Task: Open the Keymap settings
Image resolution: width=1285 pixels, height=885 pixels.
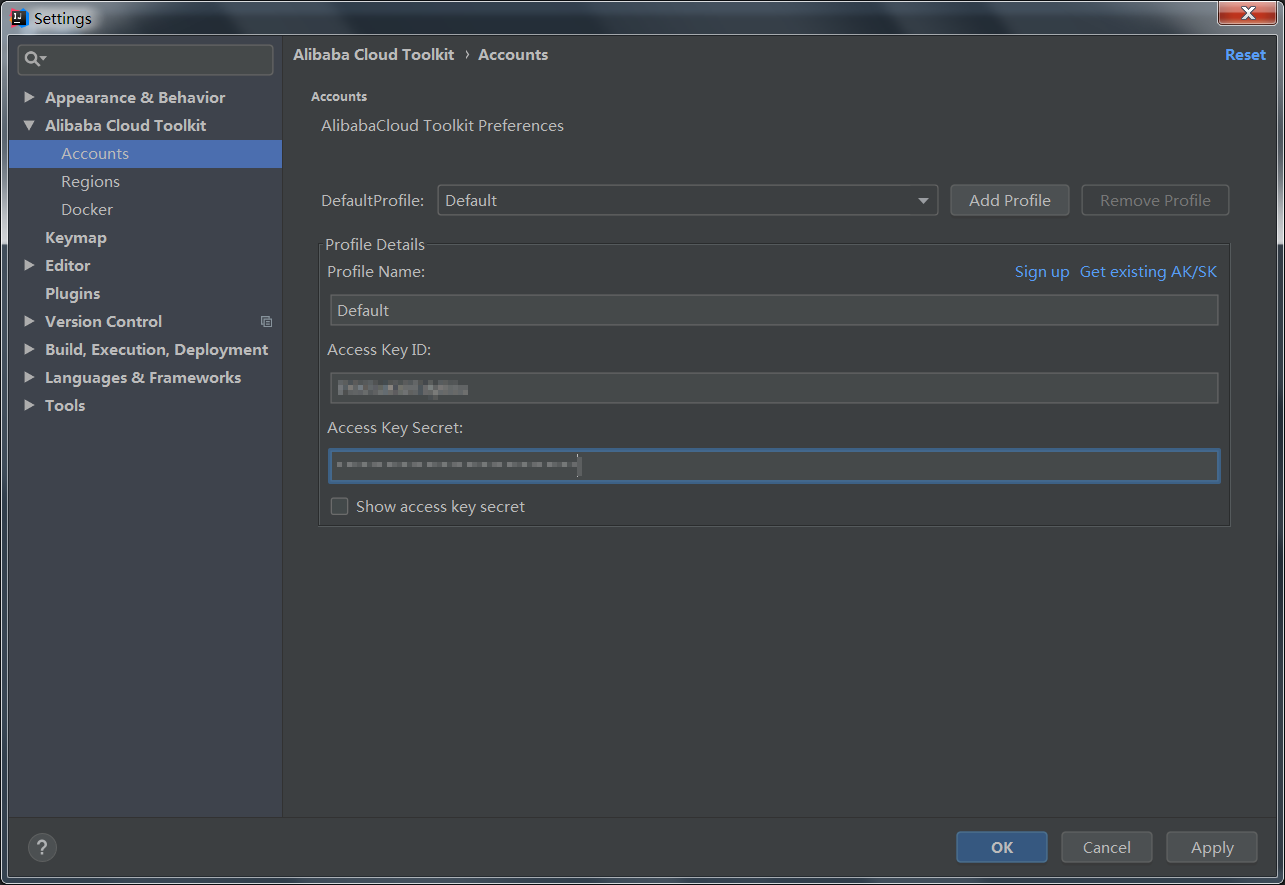Action: (x=76, y=238)
